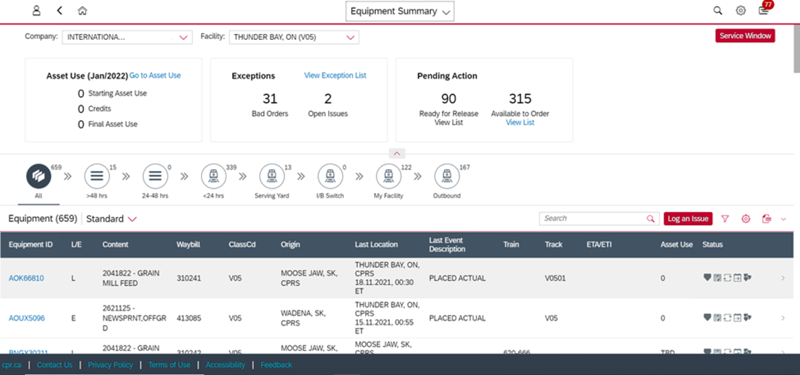Viewport: 800px width, 375px height.
Task: Click the Service Window button
Action: [x=745, y=36]
